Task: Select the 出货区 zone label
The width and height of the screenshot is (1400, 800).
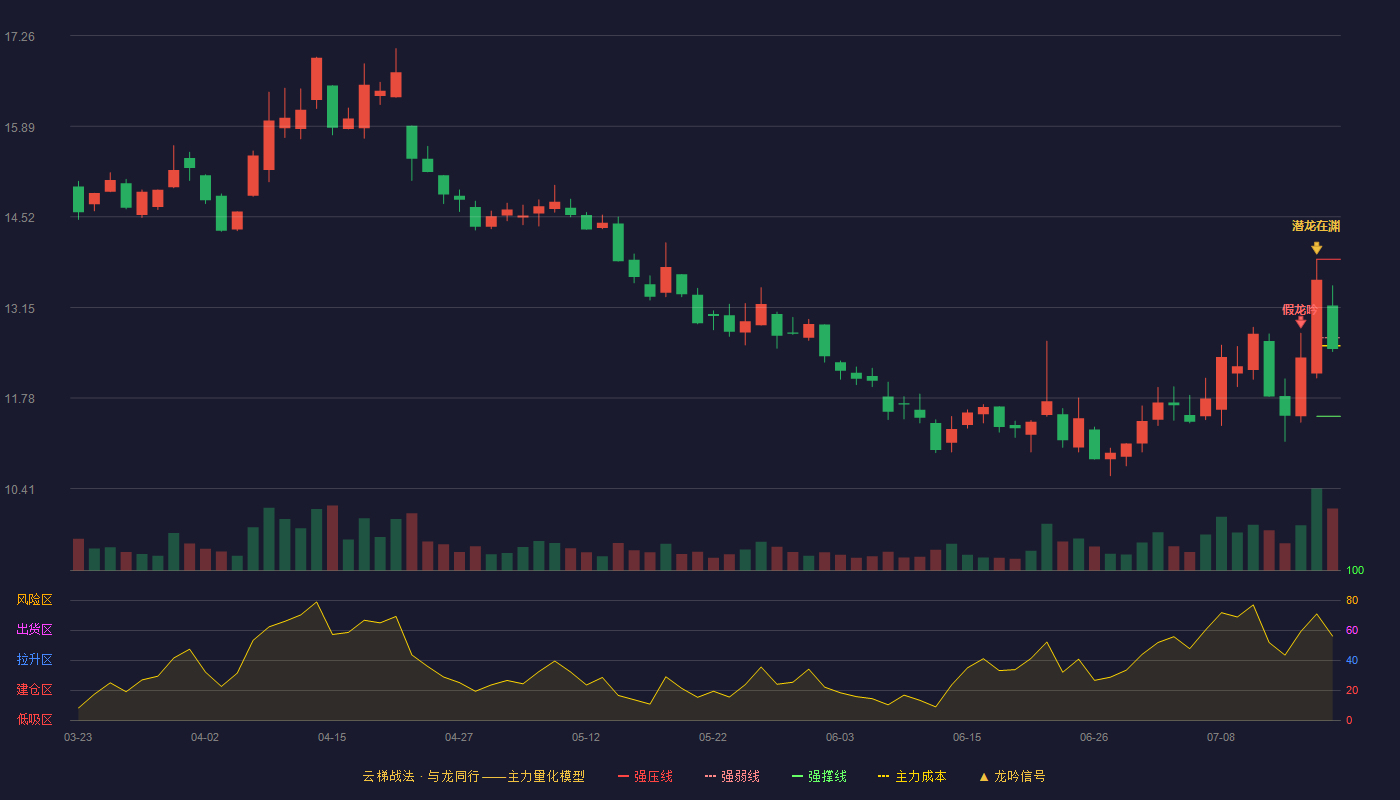Action: tap(34, 630)
